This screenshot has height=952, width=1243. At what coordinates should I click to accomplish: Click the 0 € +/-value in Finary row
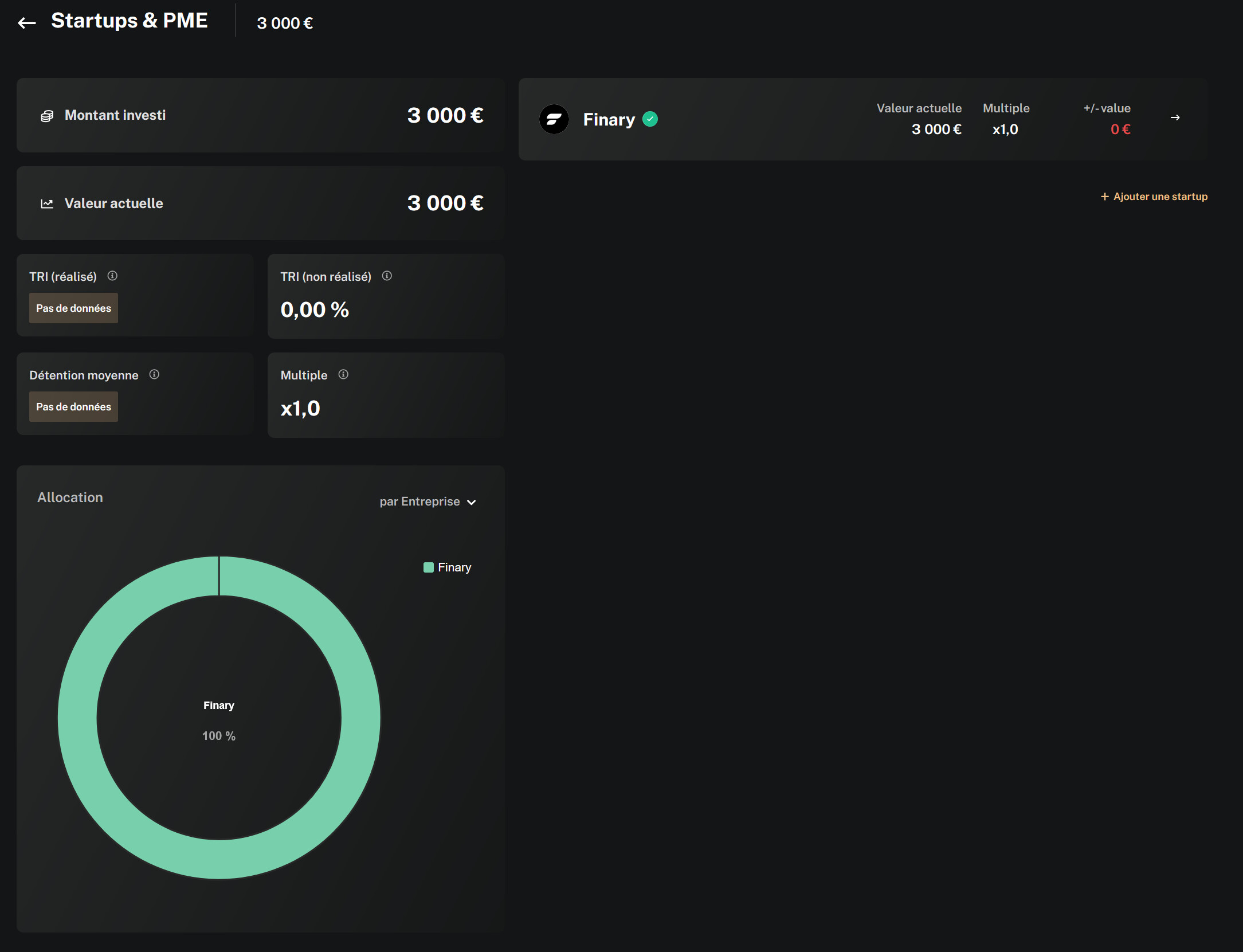click(1120, 130)
